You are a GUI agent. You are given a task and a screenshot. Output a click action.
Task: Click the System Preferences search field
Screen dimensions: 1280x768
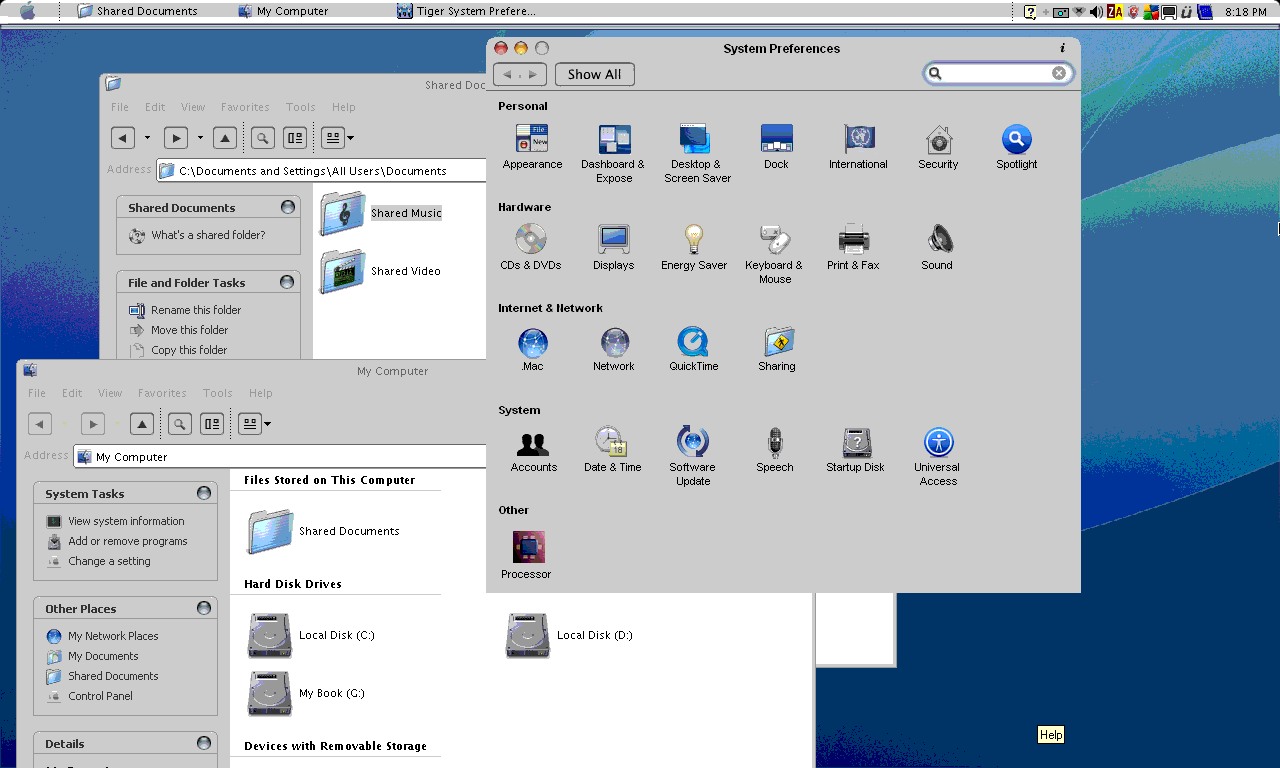coord(997,73)
